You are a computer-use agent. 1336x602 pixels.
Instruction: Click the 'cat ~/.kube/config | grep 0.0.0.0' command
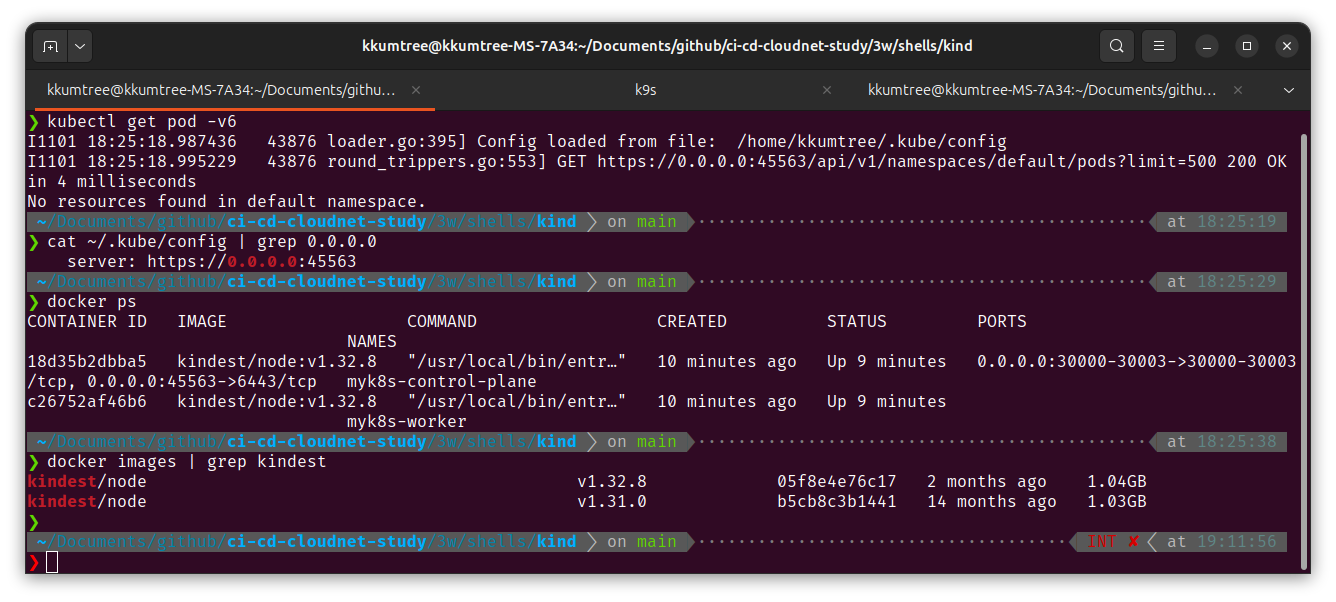[x=212, y=242]
